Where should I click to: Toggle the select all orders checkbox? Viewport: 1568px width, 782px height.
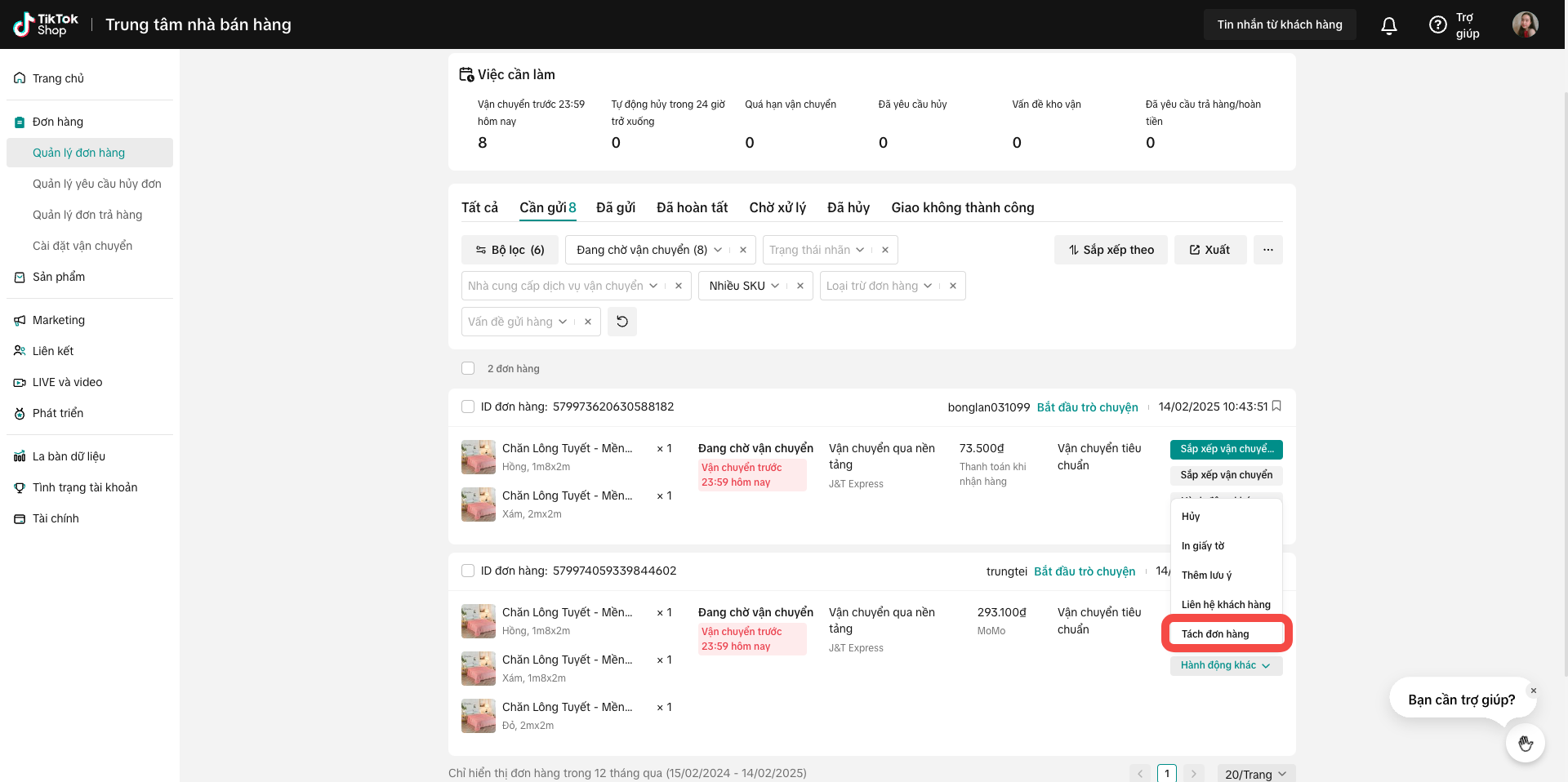point(468,368)
